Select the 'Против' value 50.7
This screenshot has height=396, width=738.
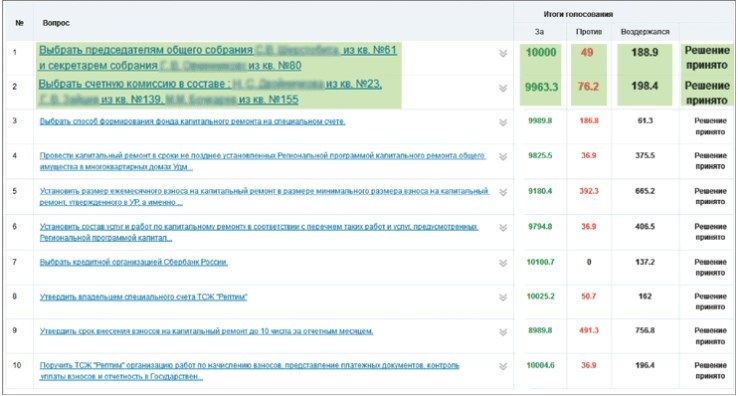589,296
